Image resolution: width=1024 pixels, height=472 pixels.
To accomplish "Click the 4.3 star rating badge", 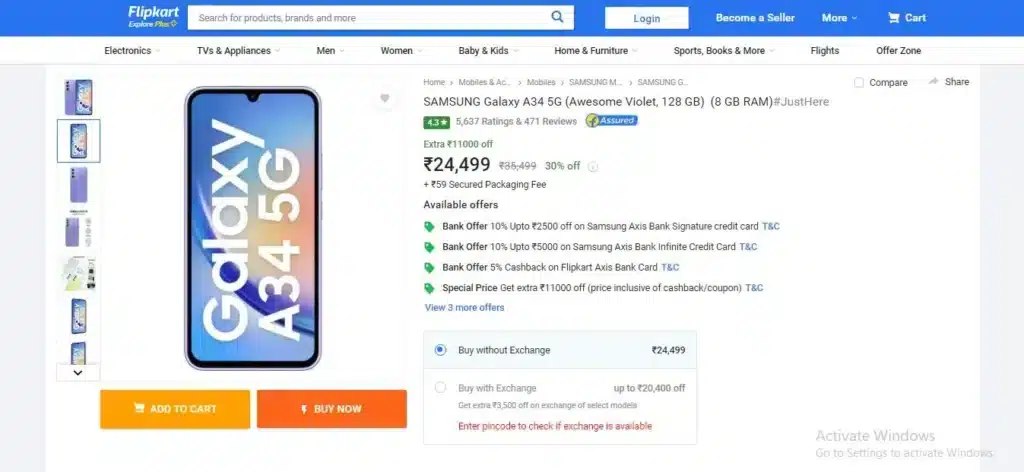I will coord(436,122).
